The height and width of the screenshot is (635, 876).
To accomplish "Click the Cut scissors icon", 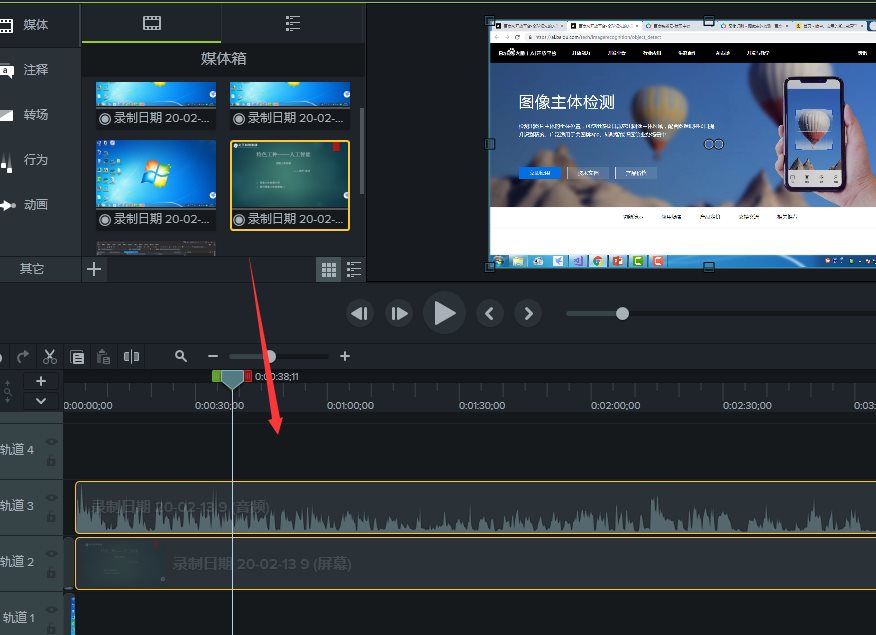I will point(49,356).
